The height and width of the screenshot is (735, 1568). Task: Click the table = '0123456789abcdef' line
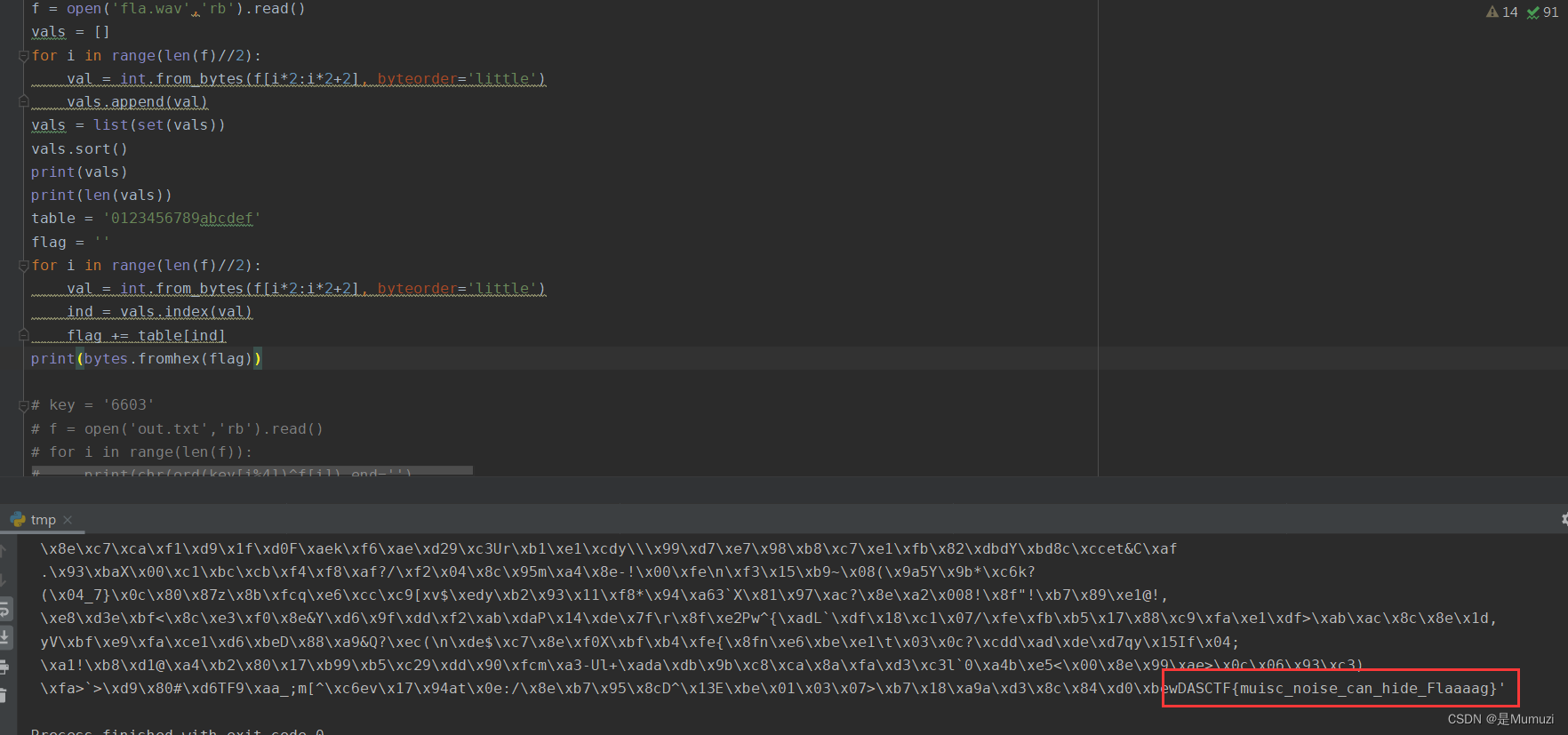point(146,218)
